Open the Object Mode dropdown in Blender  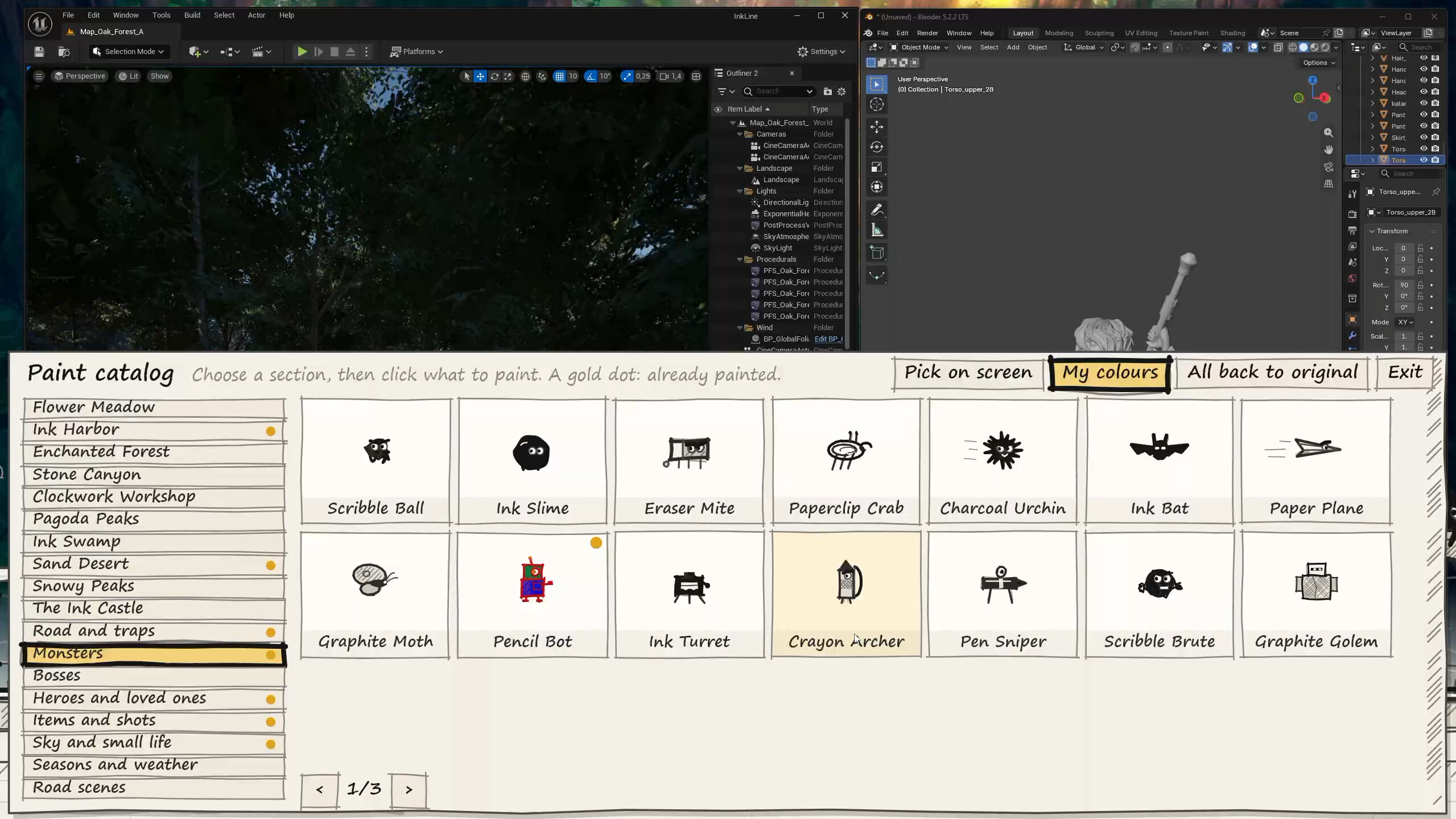919,47
